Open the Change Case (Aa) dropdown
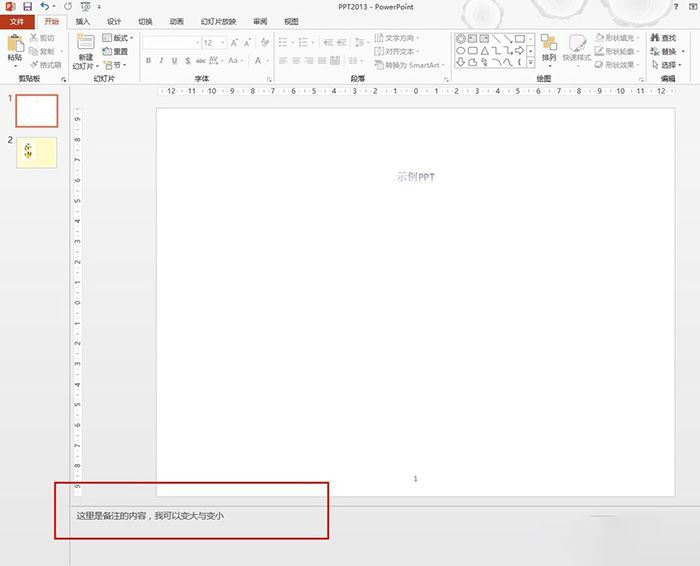 pos(236,60)
